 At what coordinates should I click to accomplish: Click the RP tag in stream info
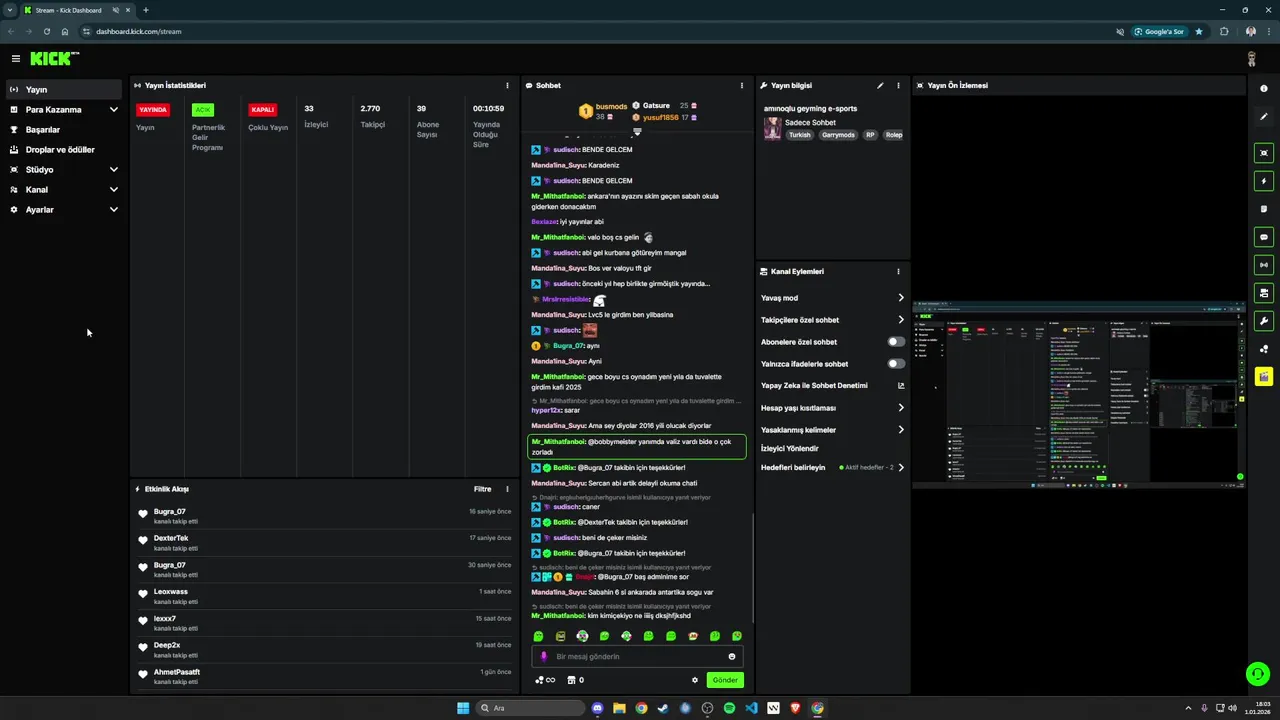point(870,135)
